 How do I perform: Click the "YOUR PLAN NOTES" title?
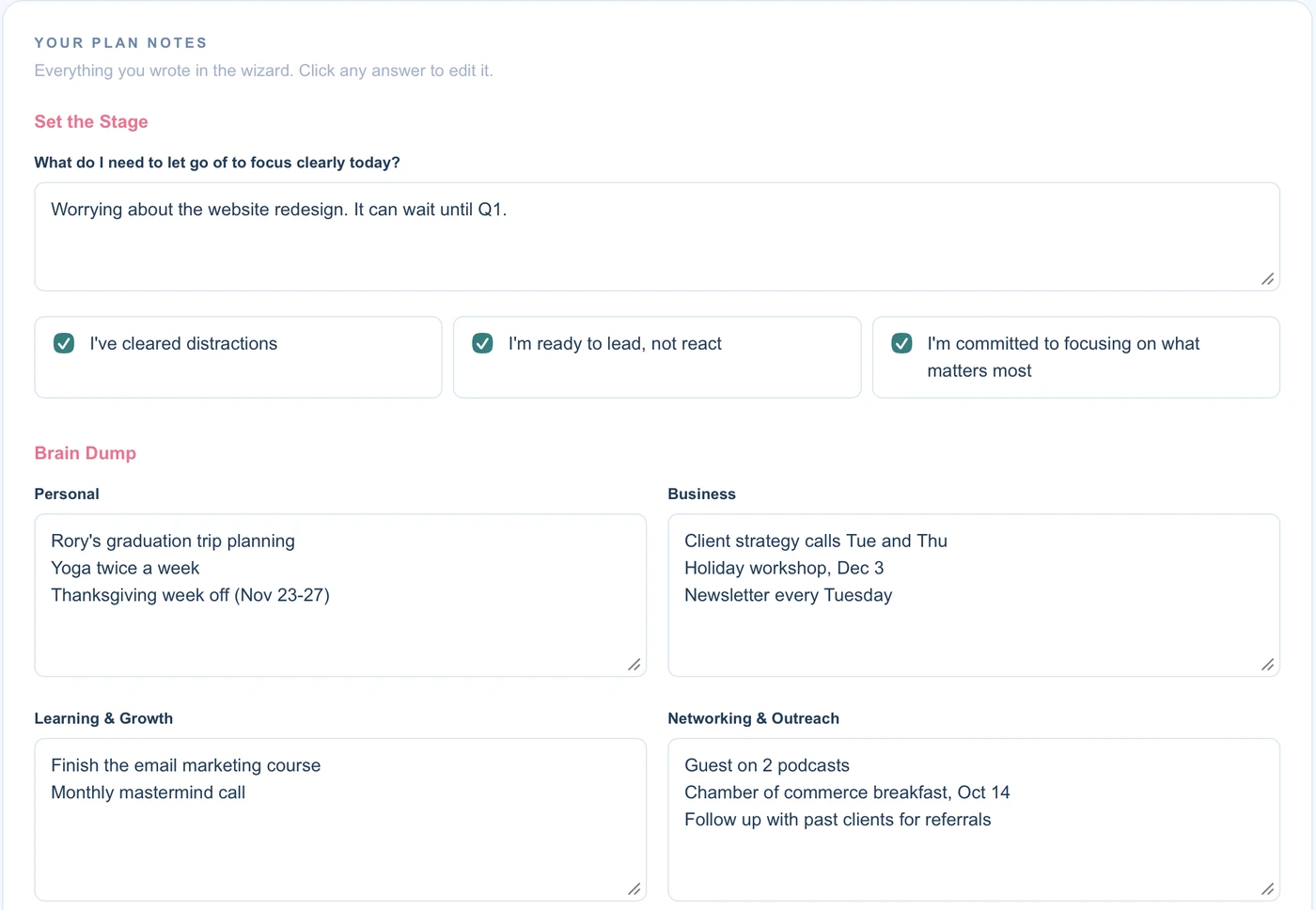click(121, 43)
